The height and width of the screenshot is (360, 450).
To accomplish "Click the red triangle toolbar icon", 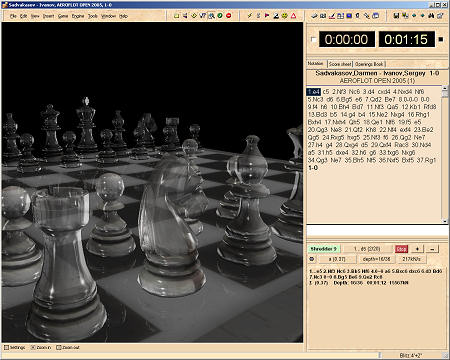I will 293,15.
